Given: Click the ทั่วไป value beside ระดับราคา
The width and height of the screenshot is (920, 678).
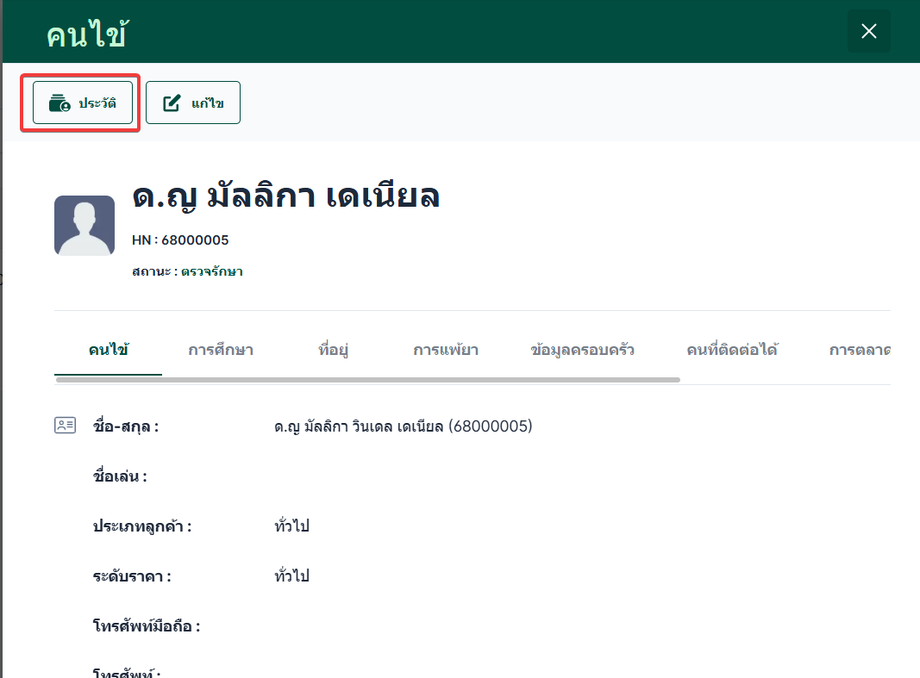Looking at the screenshot, I should [292, 575].
